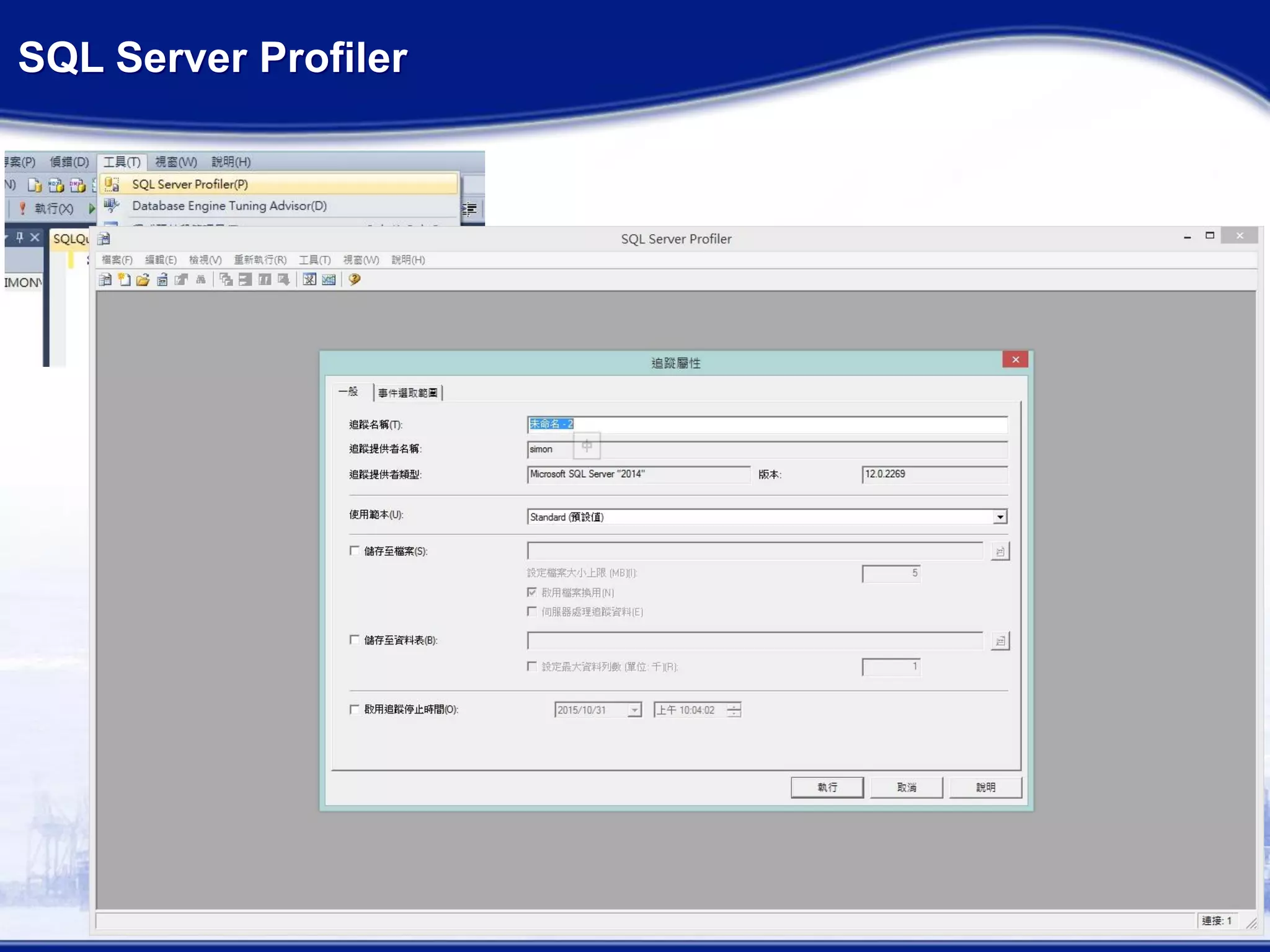Open the 2015/10/31 stop date dropdown
This screenshot has width=1270, height=952.
click(634, 710)
